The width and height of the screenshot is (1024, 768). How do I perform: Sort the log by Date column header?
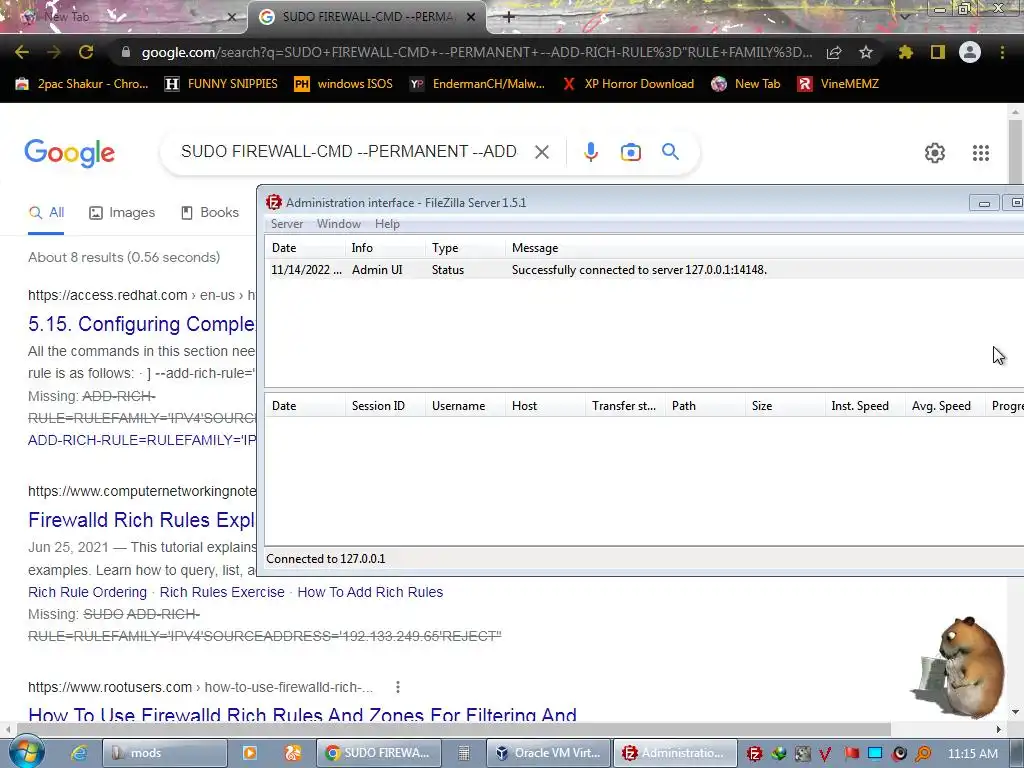pos(305,248)
